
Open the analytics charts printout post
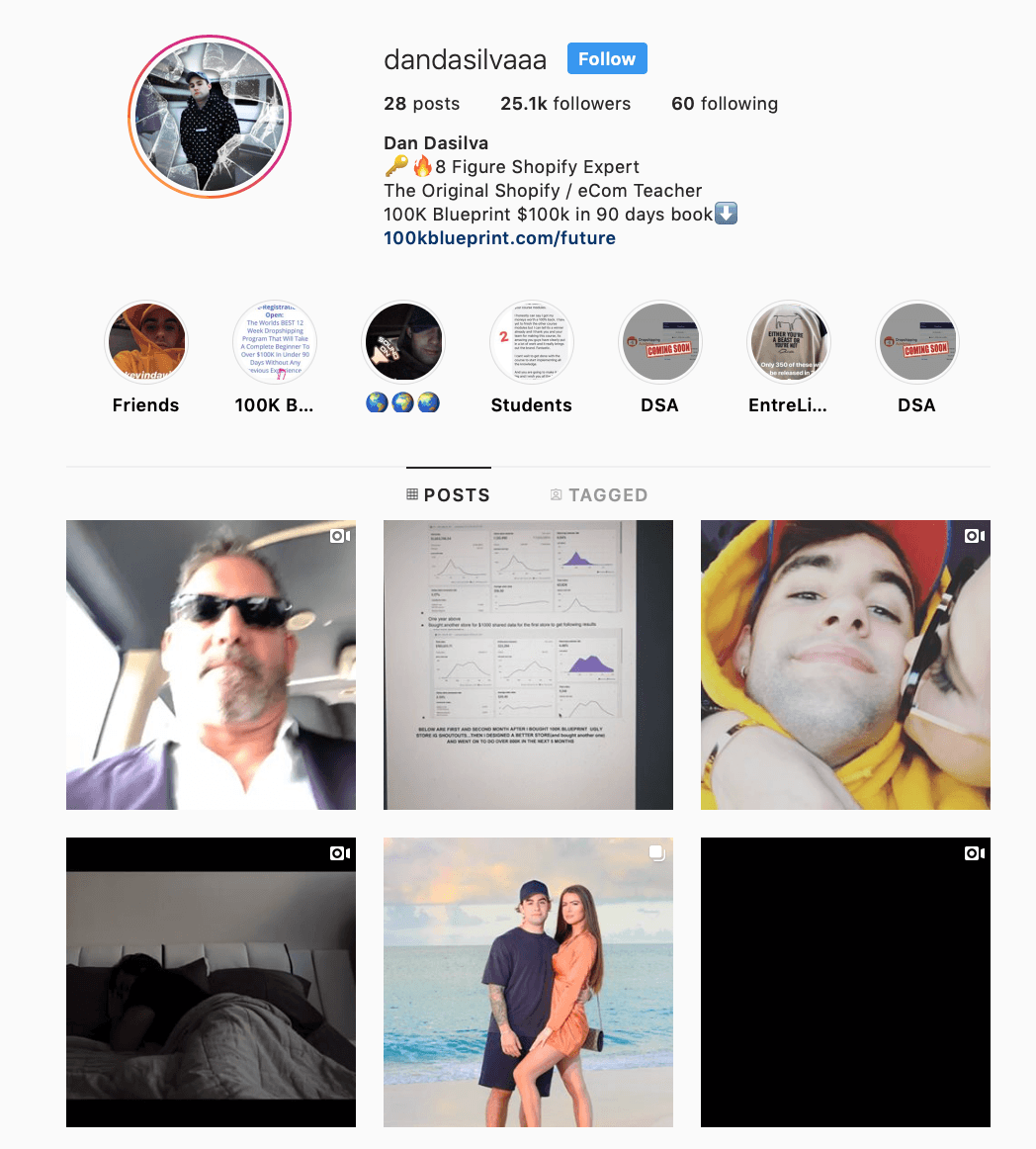[x=528, y=664]
